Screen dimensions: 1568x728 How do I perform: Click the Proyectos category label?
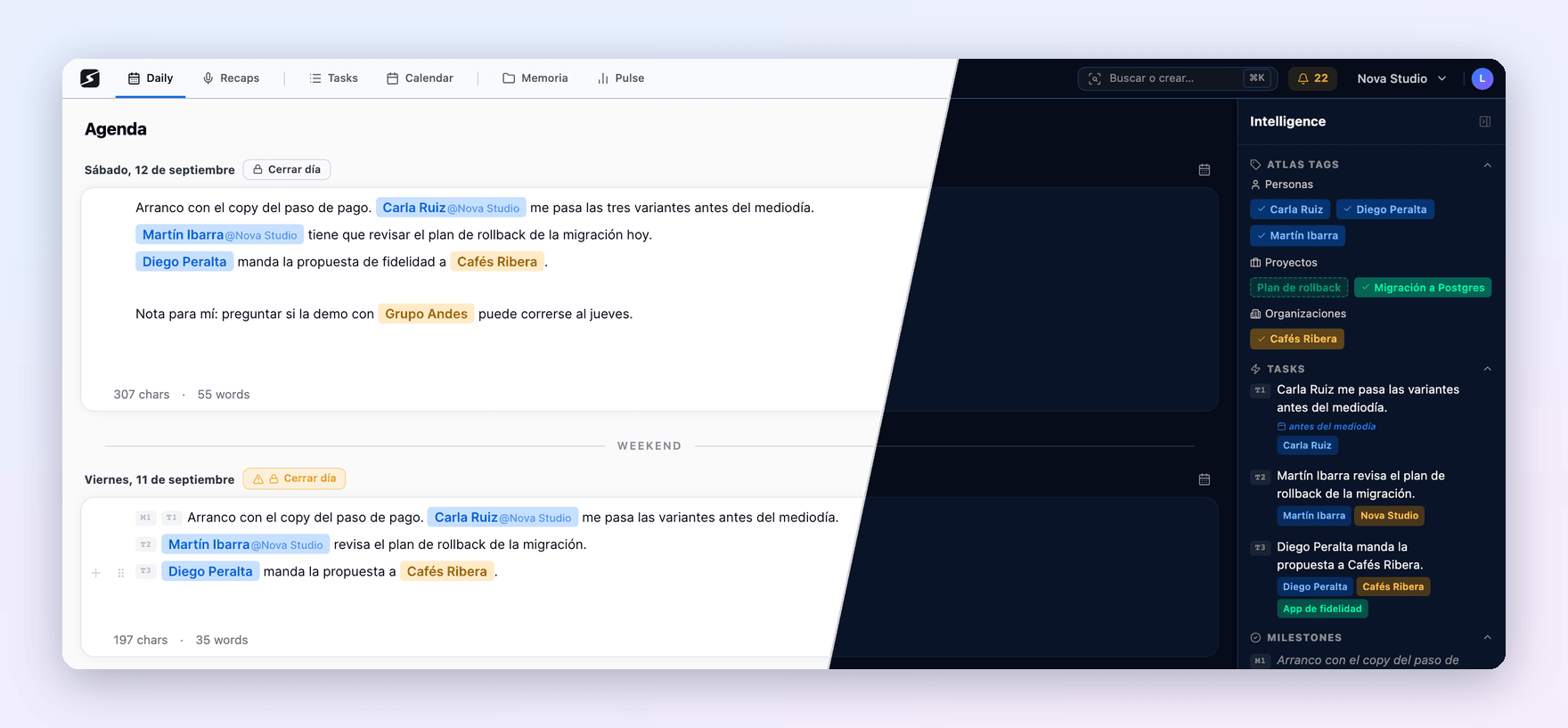1284,263
